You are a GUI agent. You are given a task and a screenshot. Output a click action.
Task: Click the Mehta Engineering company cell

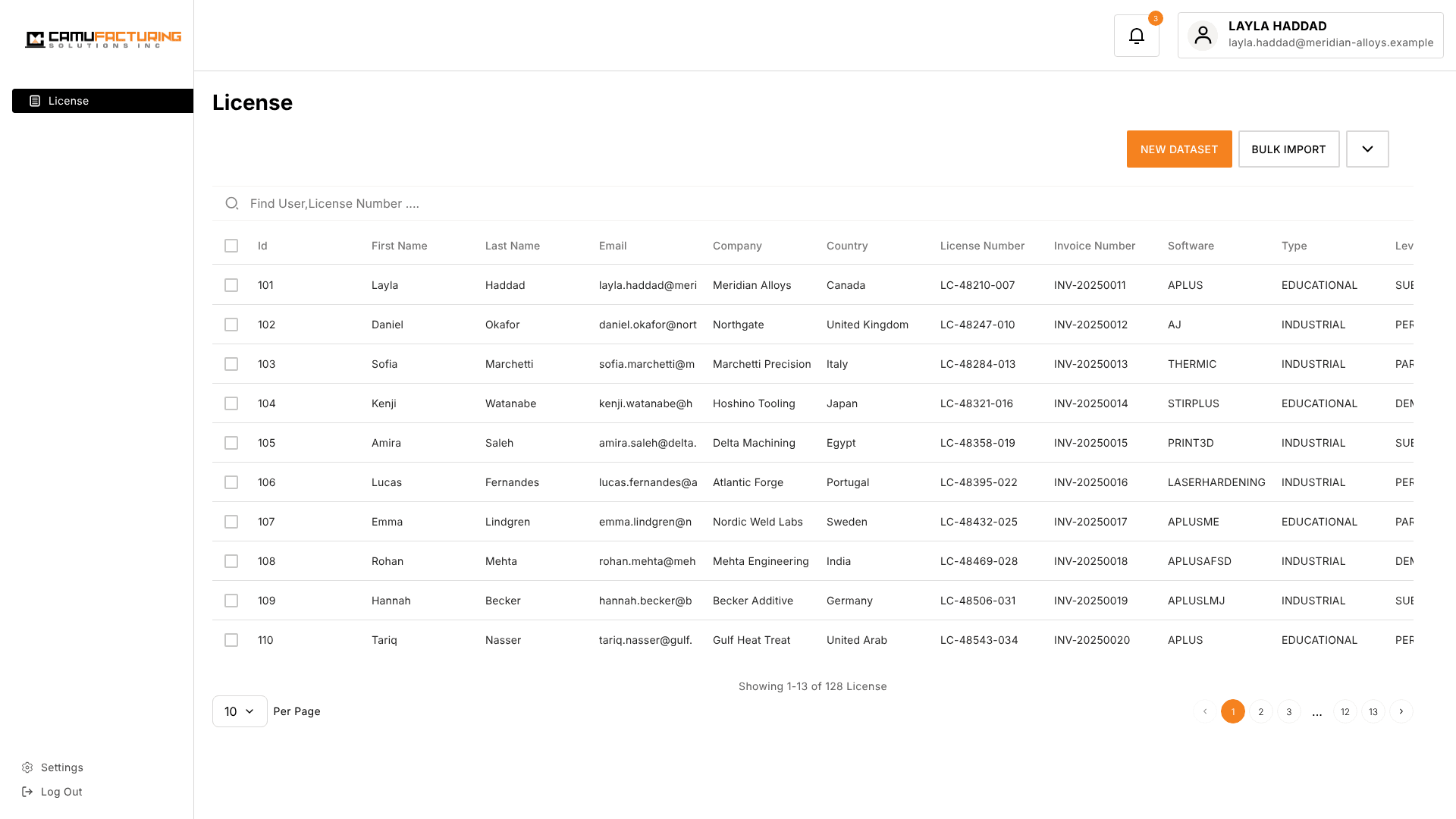pos(761,561)
